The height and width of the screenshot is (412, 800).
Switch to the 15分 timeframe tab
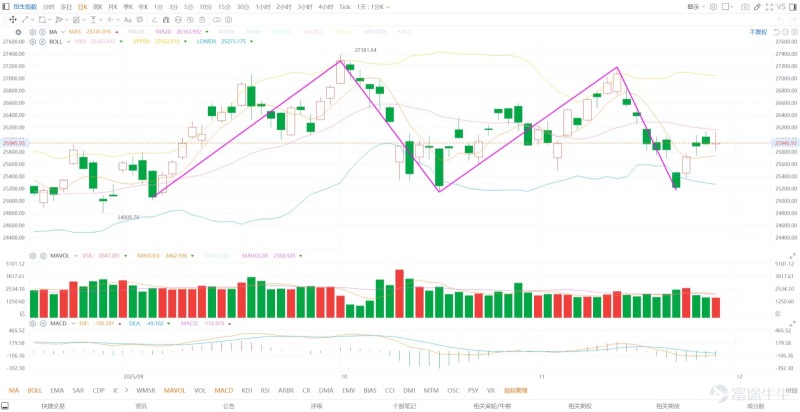point(224,7)
